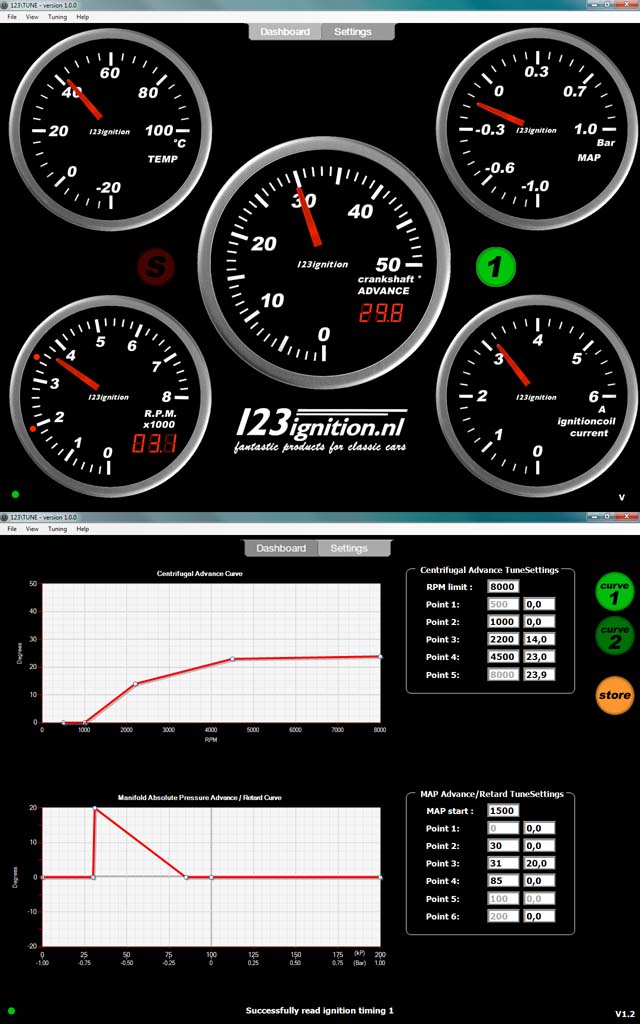The width and height of the screenshot is (640, 1024).
Task: Click the ignitioncoil current gauge
Action: pyautogui.click(x=537, y=396)
